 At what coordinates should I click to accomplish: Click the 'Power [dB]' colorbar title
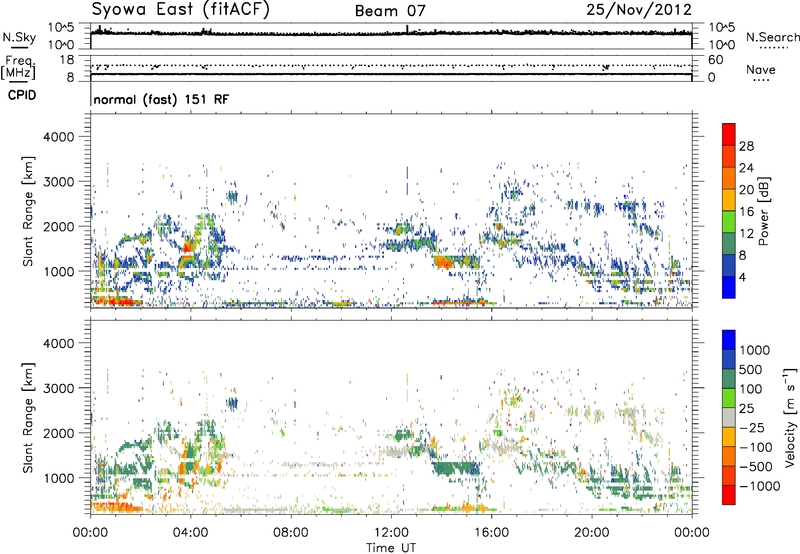coord(763,211)
